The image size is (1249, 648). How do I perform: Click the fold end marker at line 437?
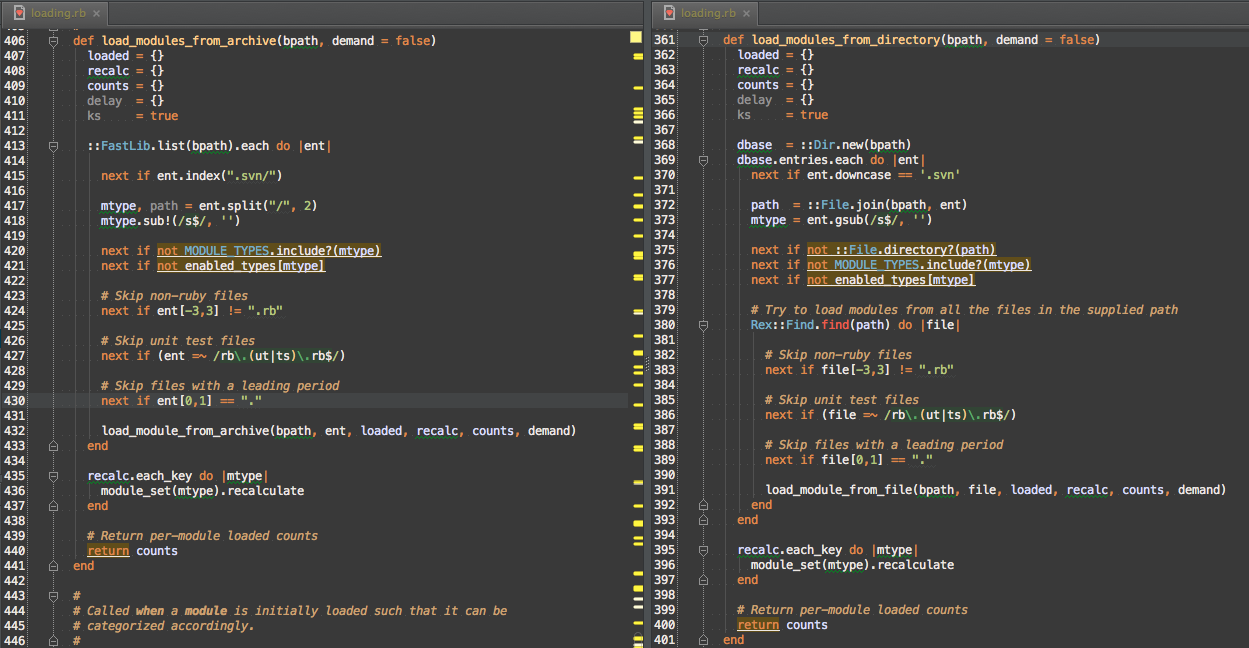52,506
